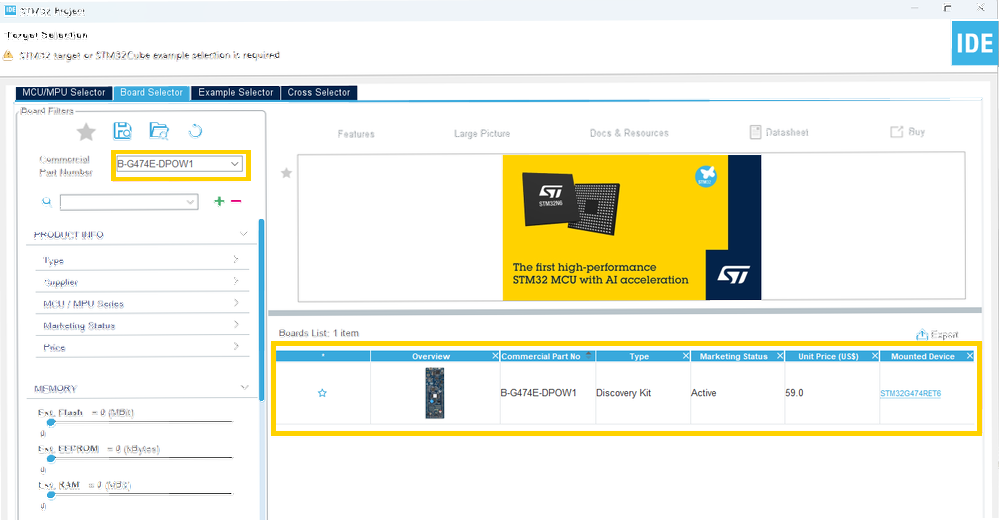Click the Export button label
This screenshot has height=520, width=999.
(944, 335)
